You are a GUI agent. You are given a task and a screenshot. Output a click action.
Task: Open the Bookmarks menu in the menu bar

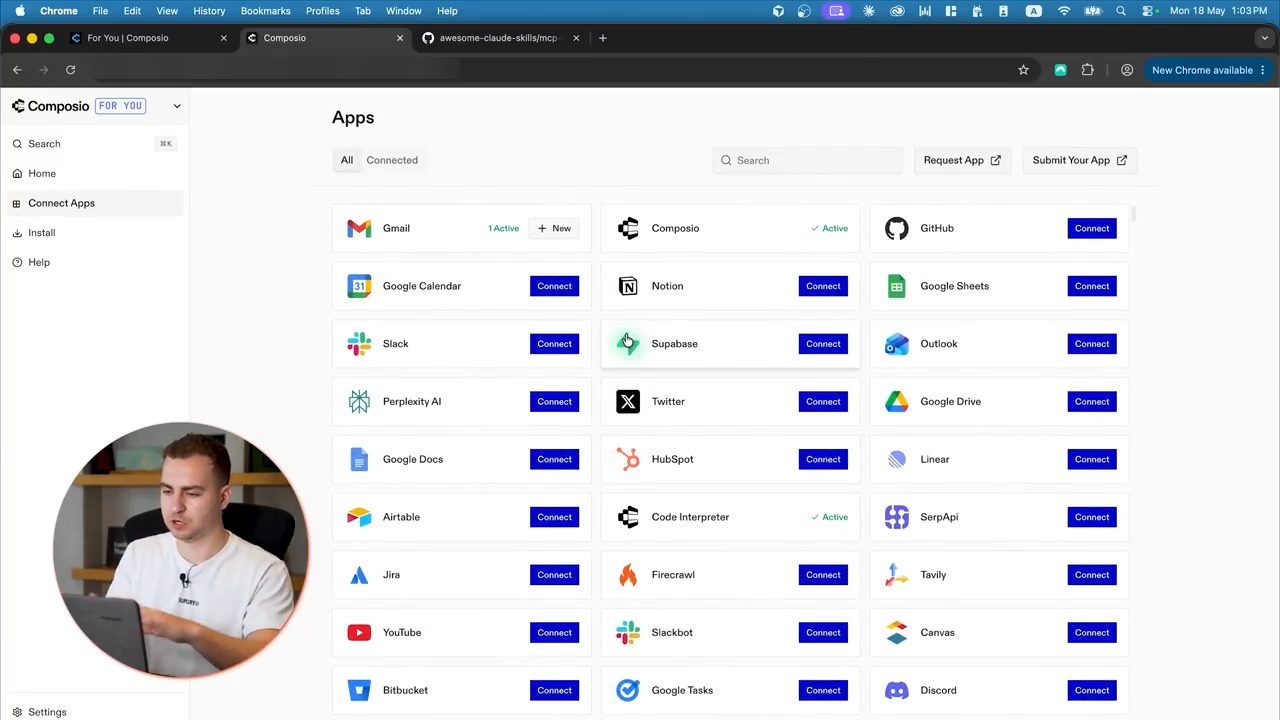[x=265, y=11]
